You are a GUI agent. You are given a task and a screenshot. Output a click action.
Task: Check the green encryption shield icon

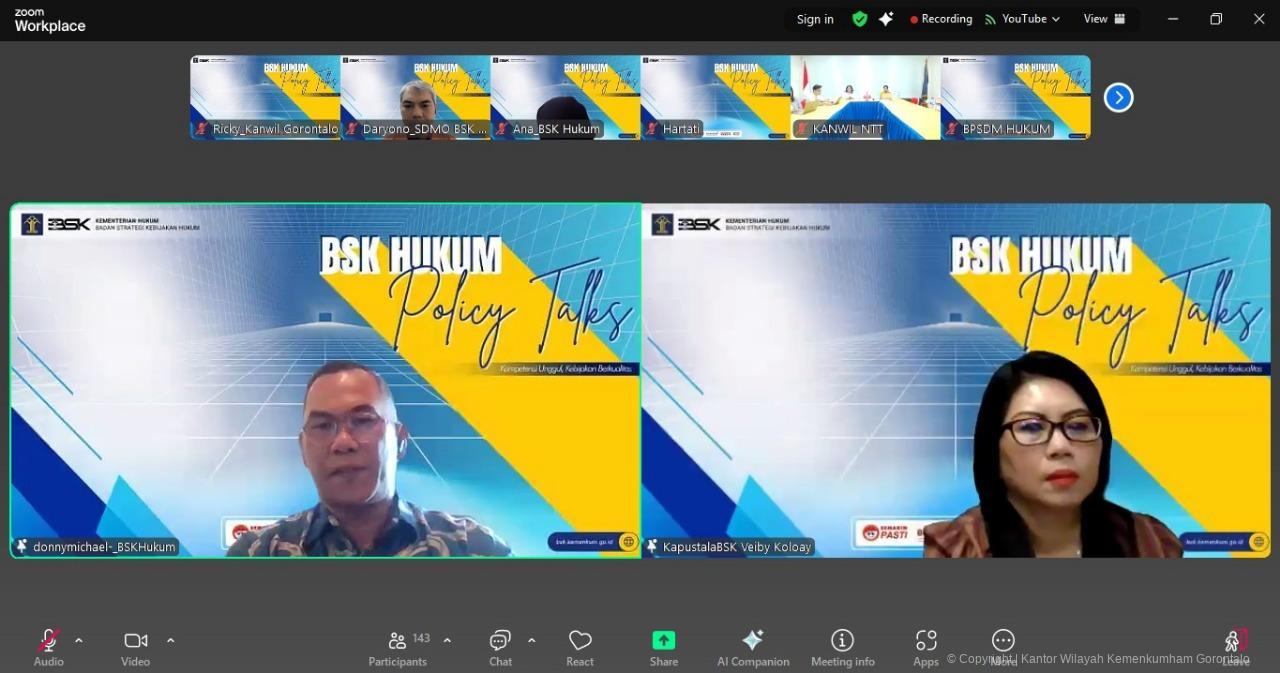click(859, 19)
